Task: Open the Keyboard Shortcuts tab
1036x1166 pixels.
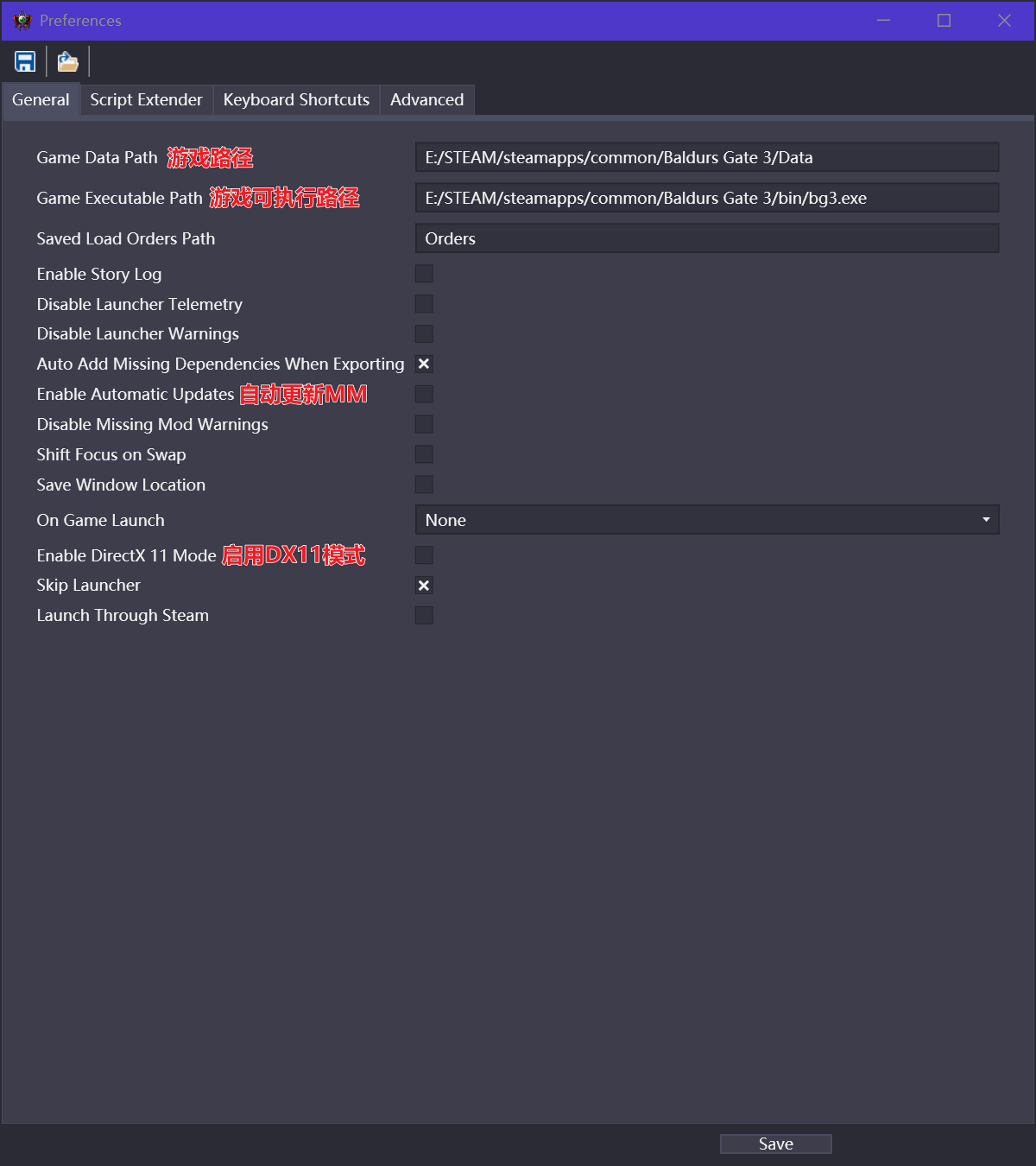Action: 295,99
